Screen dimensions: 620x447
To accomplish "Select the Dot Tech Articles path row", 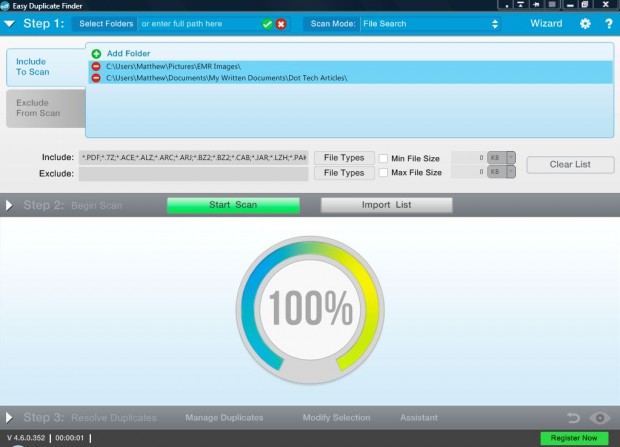I will point(350,78).
